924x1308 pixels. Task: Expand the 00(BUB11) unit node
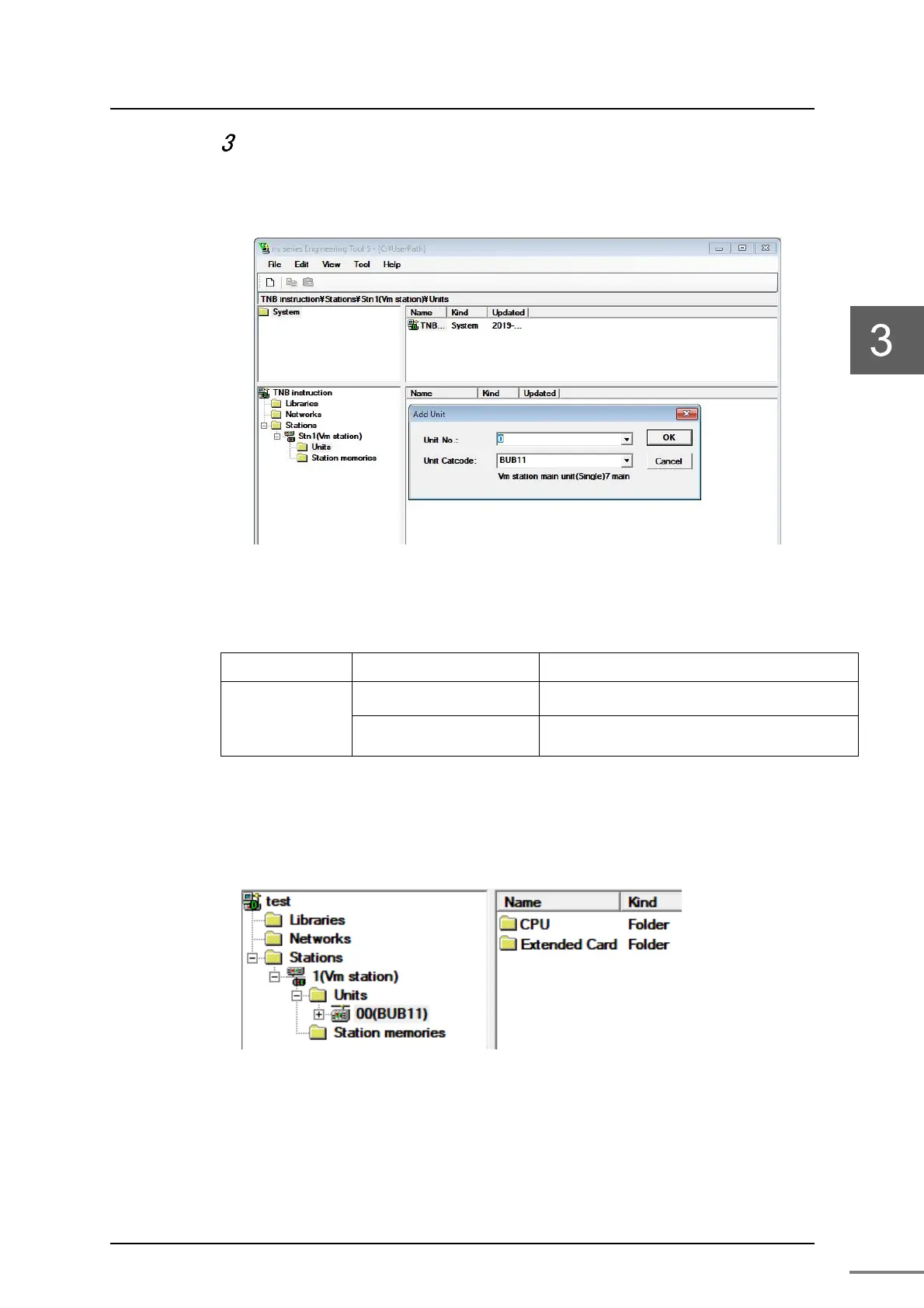[318, 1014]
